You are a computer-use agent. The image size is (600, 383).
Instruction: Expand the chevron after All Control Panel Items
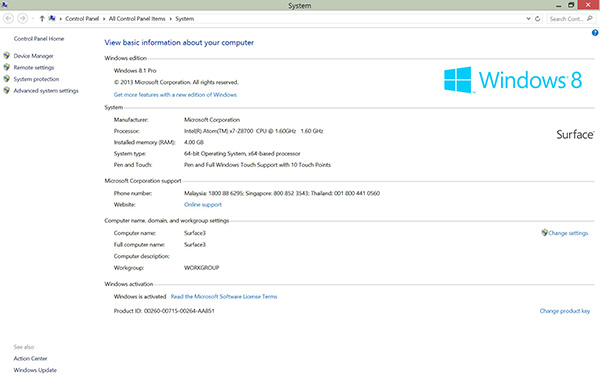pos(170,19)
